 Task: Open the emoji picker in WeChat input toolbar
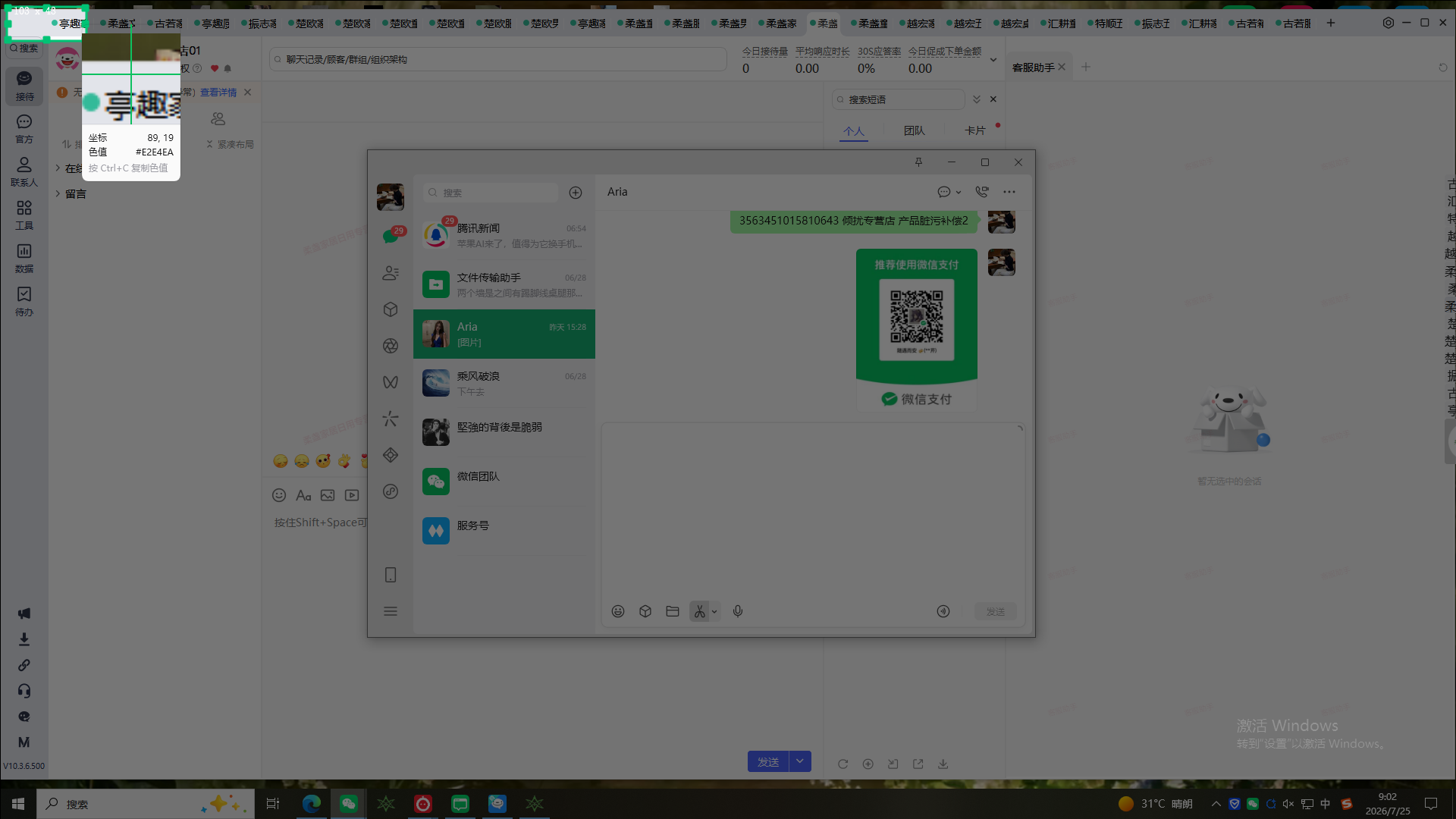coord(618,611)
